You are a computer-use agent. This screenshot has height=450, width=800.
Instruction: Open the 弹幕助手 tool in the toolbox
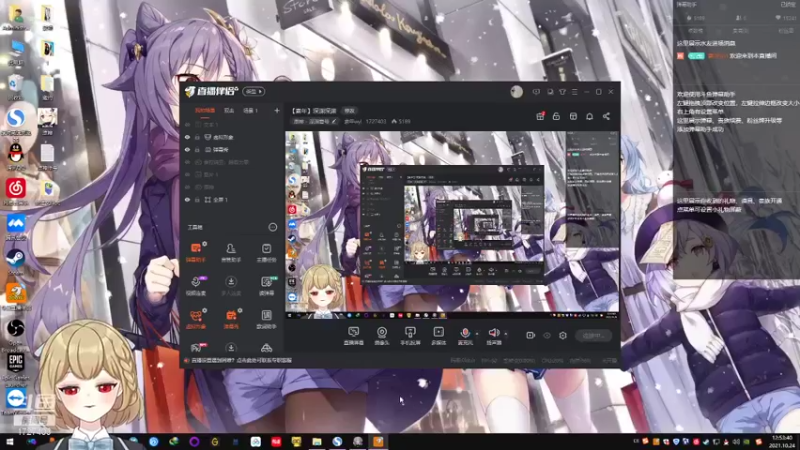195,252
